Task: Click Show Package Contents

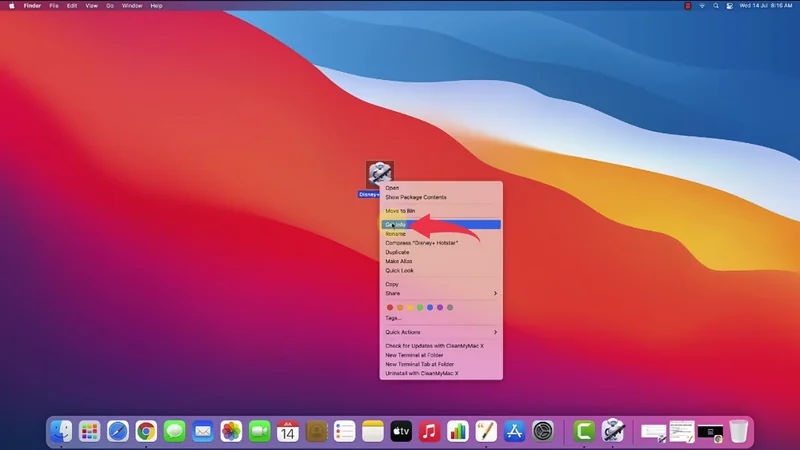Action: tap(416, 197)
